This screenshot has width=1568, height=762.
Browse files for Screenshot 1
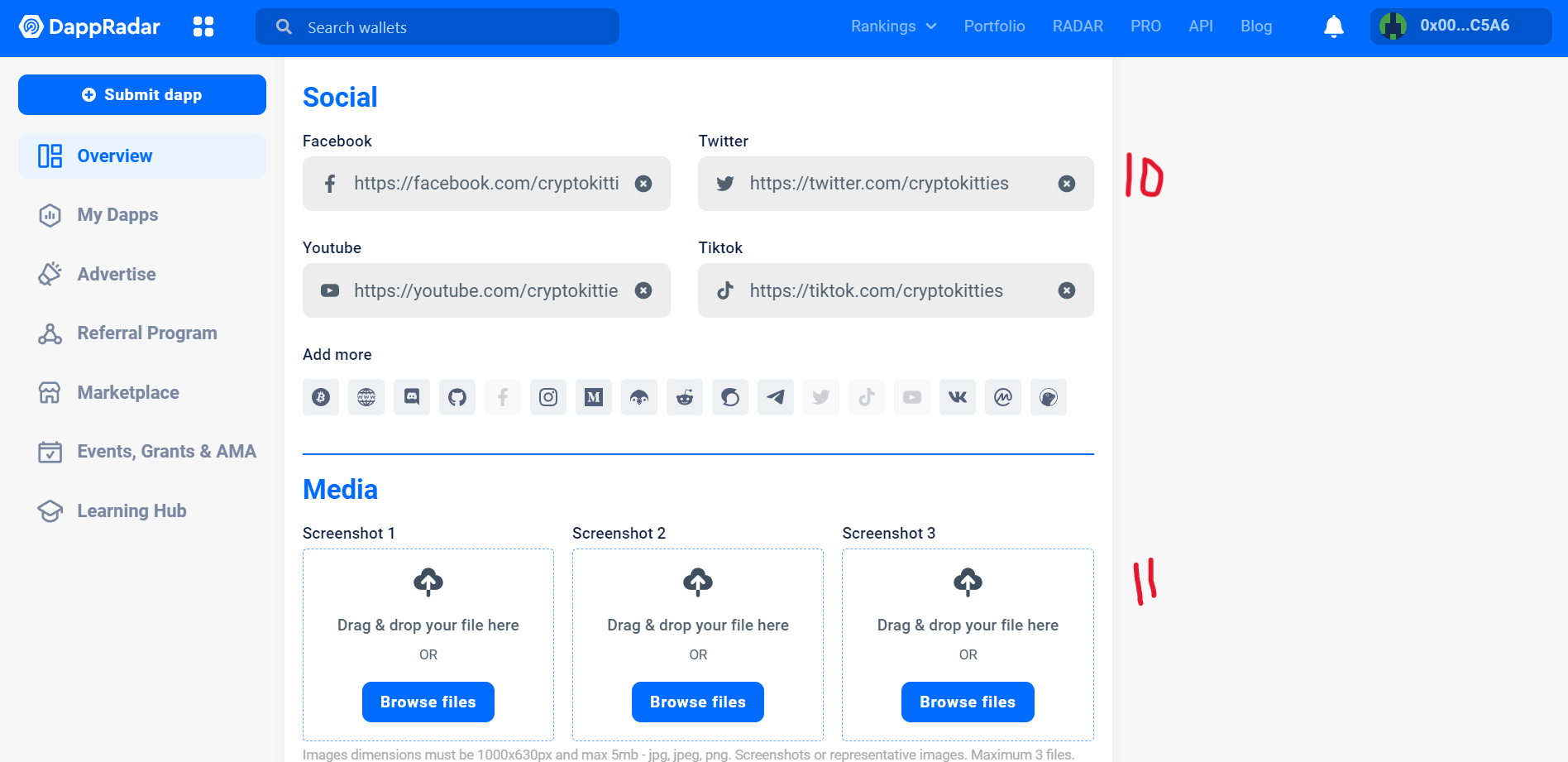(428, 702)
